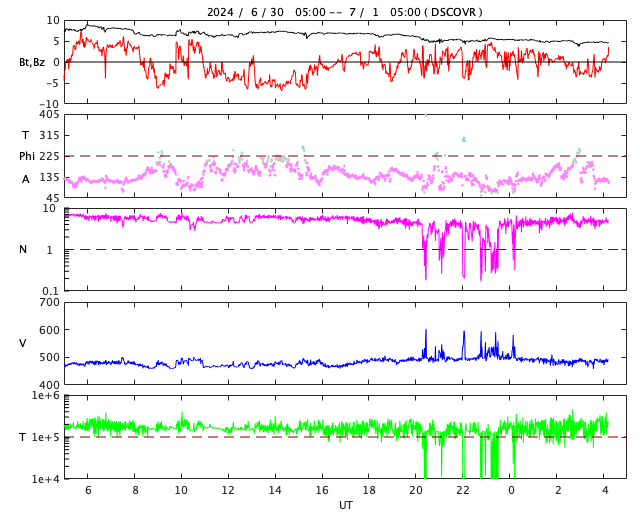Click the 6 UT hour tick label

88,490
